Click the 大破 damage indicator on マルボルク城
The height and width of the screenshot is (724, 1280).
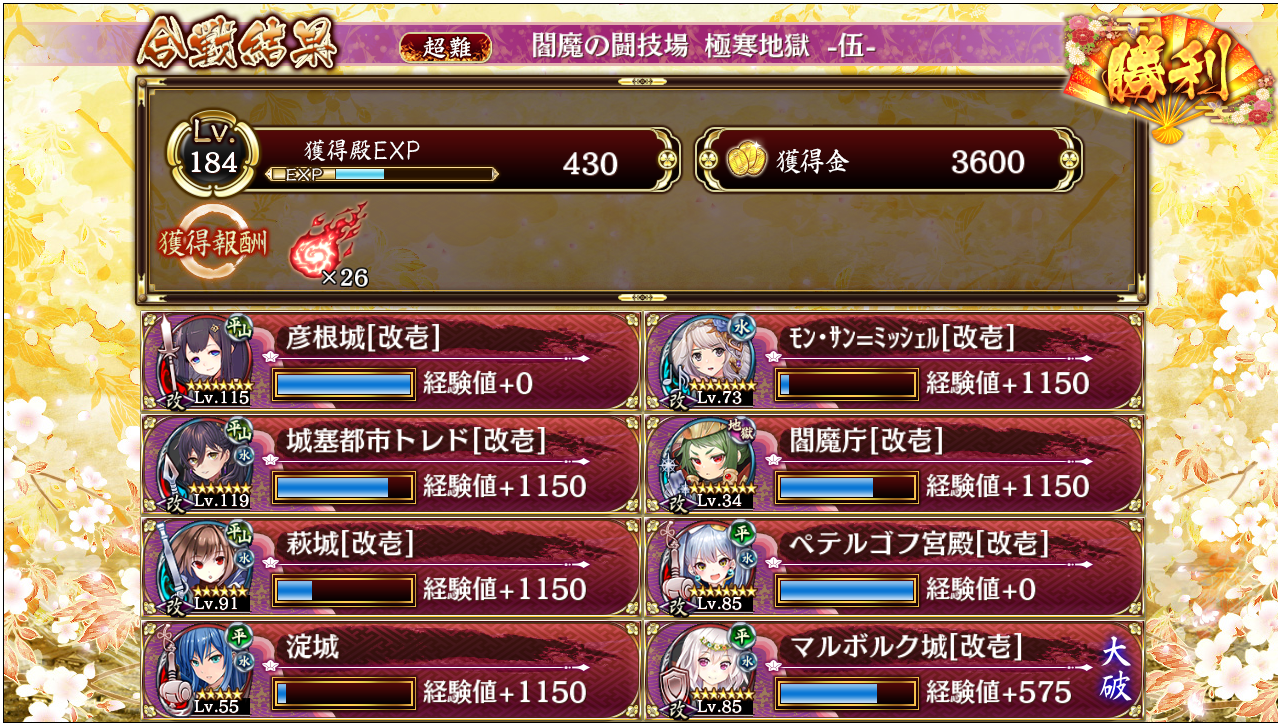point(1116,670)
